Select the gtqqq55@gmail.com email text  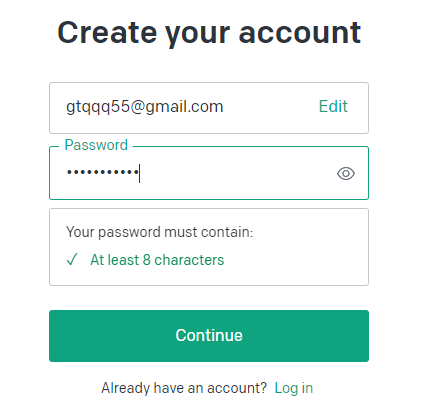(x=144, y=107)
